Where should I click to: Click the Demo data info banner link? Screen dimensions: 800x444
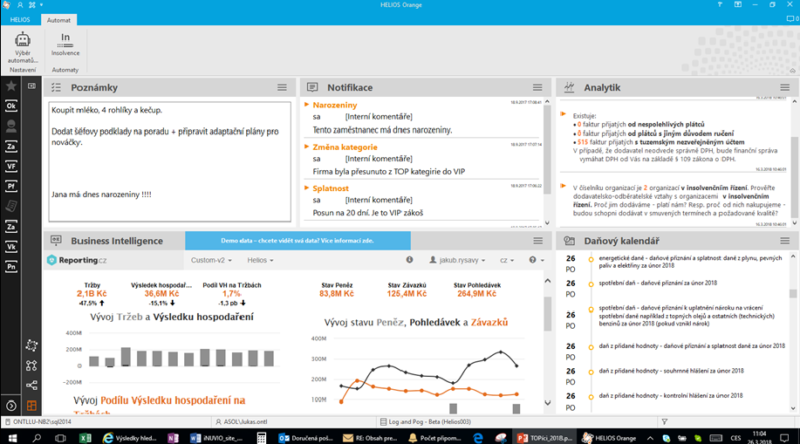pos(297,240)
